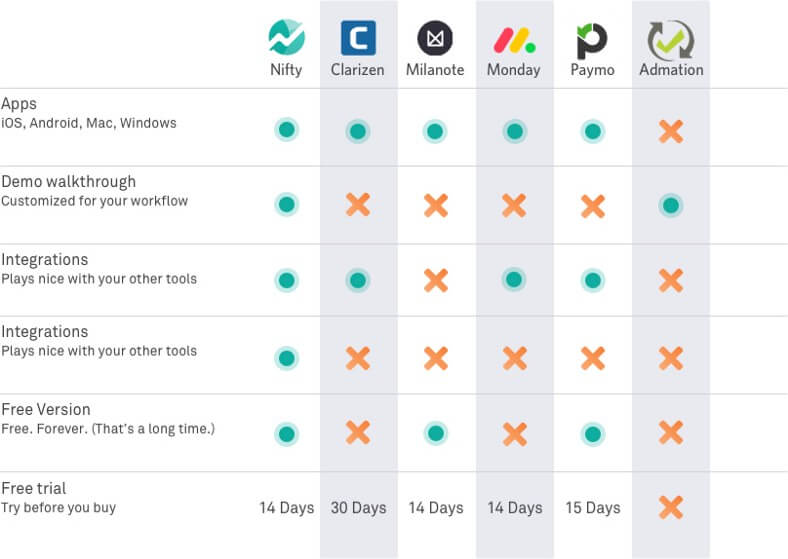The image size is (788, 559).
Task: Click the Nifty logo icon
Action: 286,37
